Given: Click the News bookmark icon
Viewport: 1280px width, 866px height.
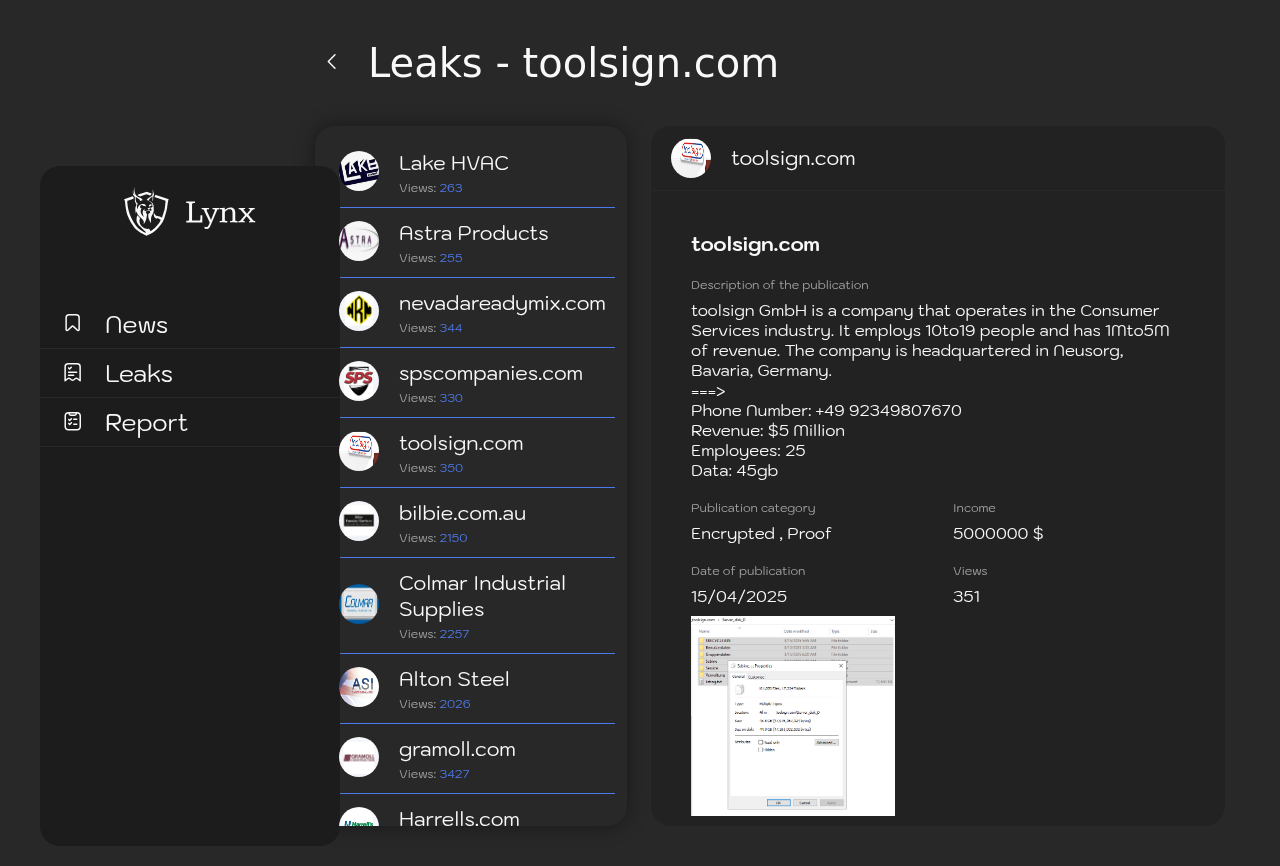Looking at the screenshot, I should (x=73, y=323).
